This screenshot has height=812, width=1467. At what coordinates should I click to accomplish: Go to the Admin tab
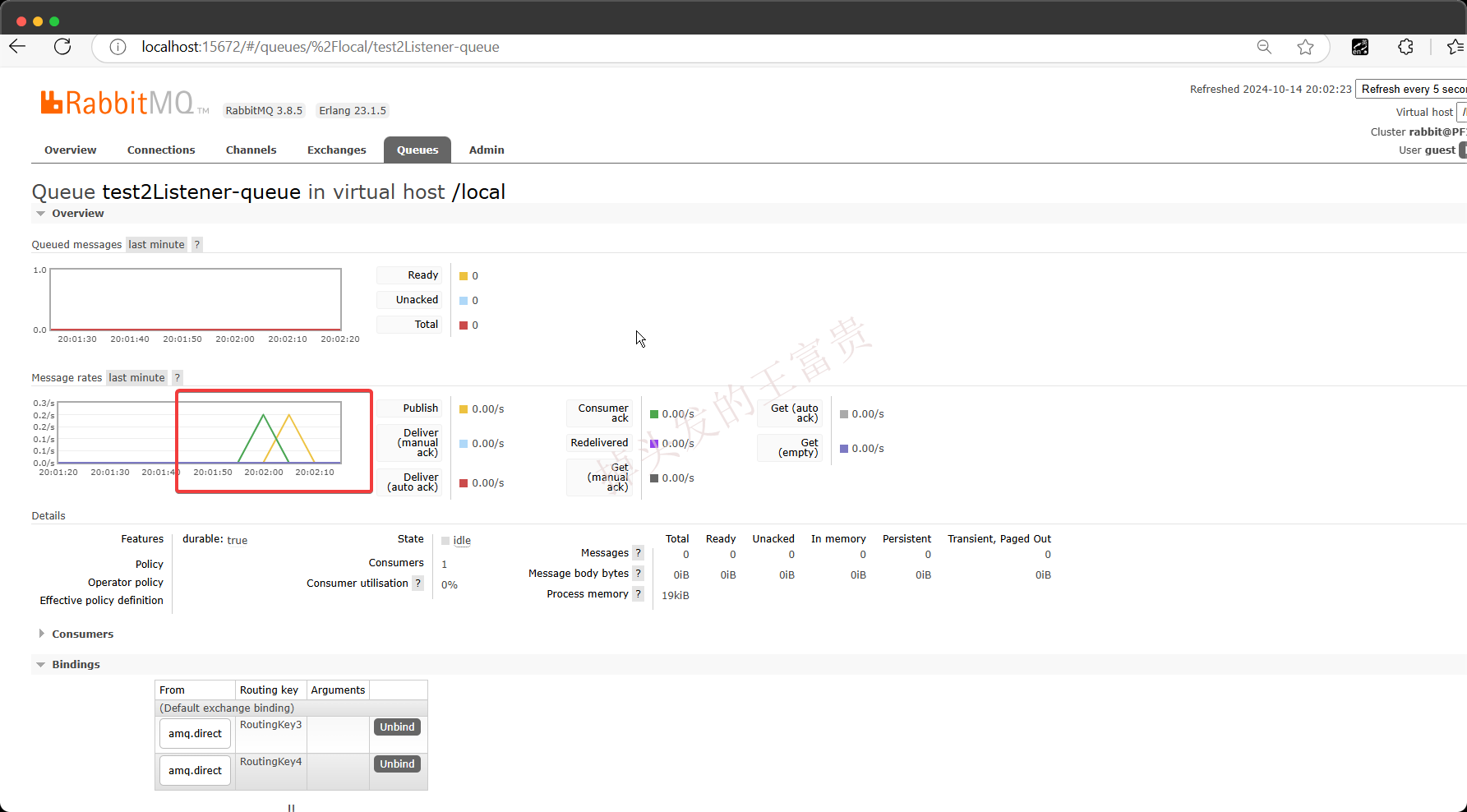click(487, 150)
